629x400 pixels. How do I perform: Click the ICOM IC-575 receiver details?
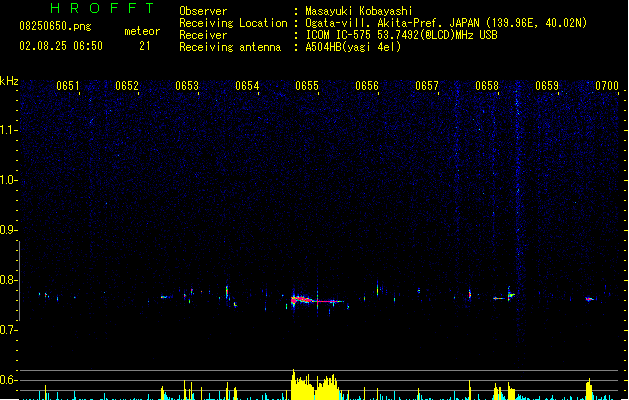[x=401, y=35]
